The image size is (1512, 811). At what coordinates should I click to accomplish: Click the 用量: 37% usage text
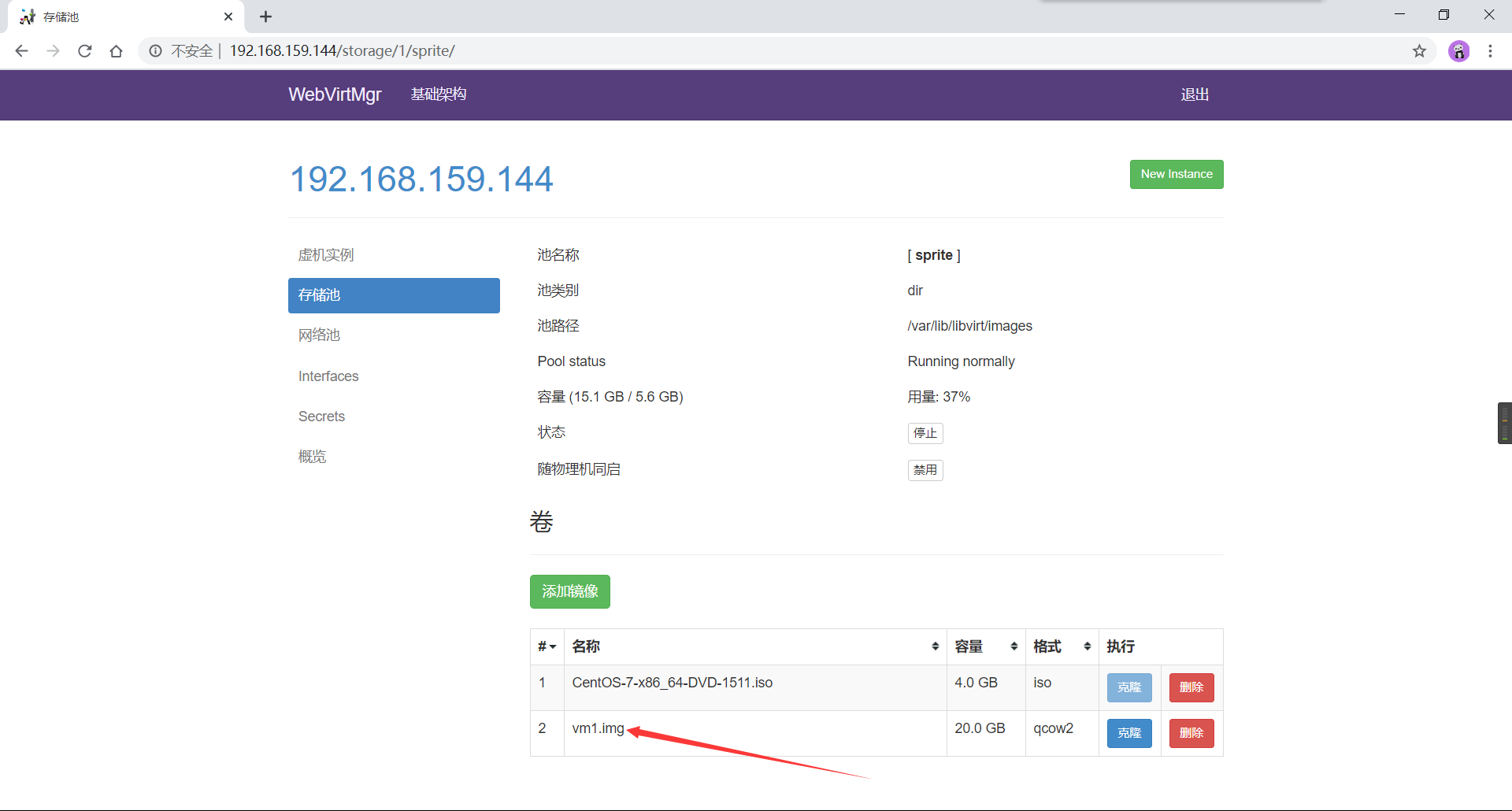(939, 397)
